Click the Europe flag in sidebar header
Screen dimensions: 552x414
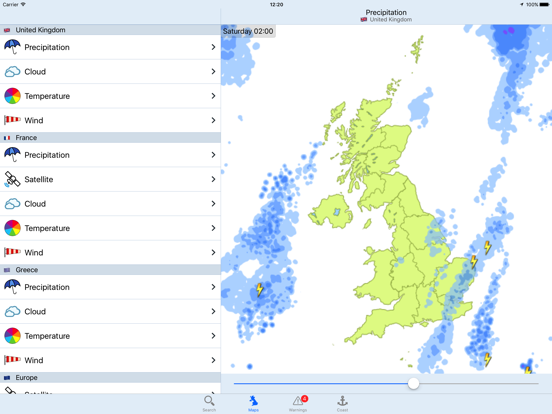[7, 378]
